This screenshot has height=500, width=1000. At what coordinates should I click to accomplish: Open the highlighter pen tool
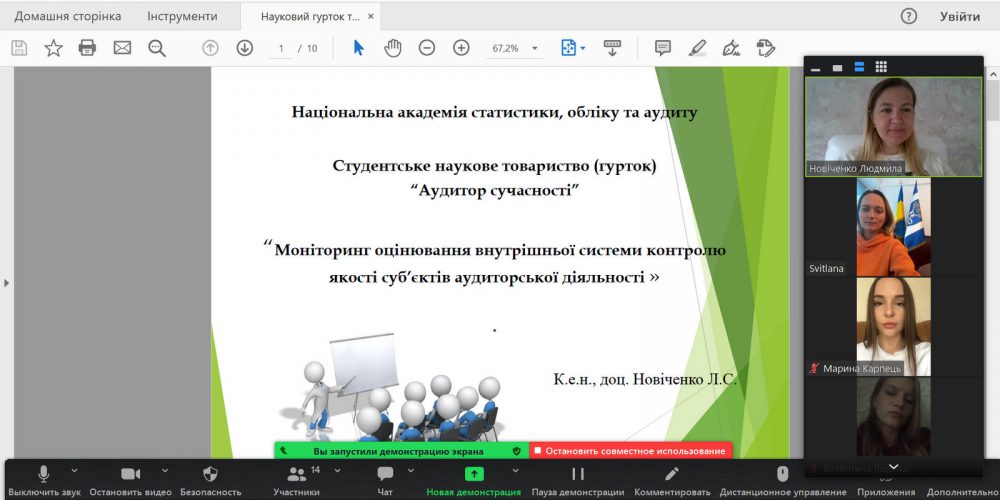(x=697, y=48)
